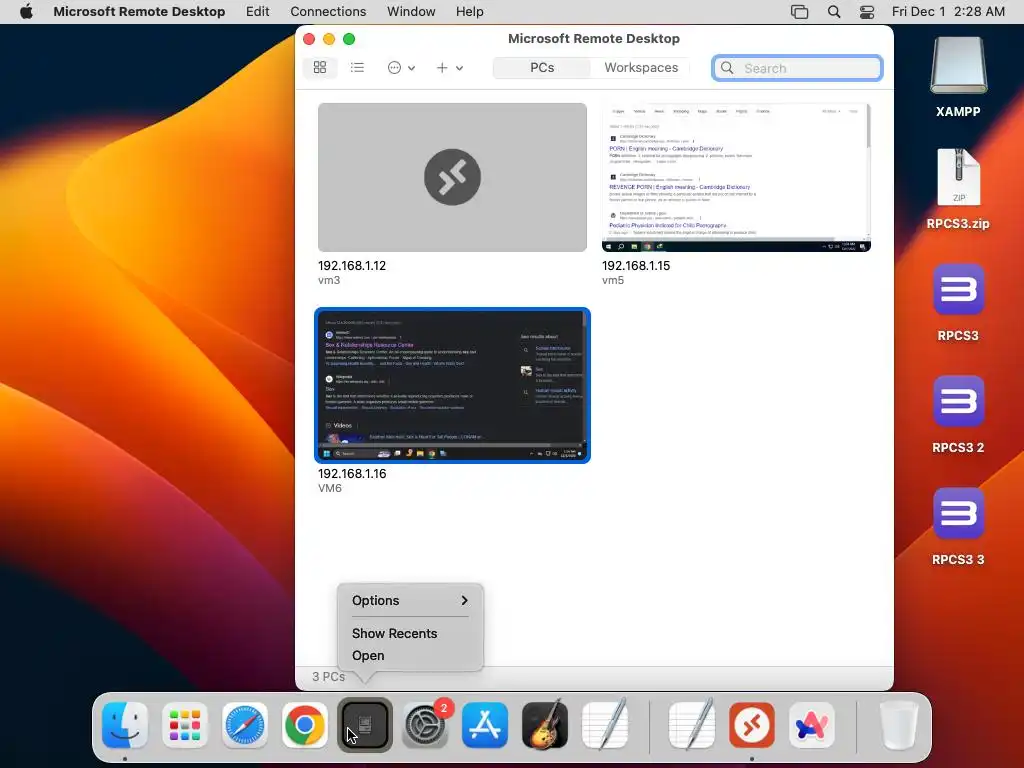Open GarageBand in the Dock
This screenshot has width=1024, height=768.
tap(545, 725)
